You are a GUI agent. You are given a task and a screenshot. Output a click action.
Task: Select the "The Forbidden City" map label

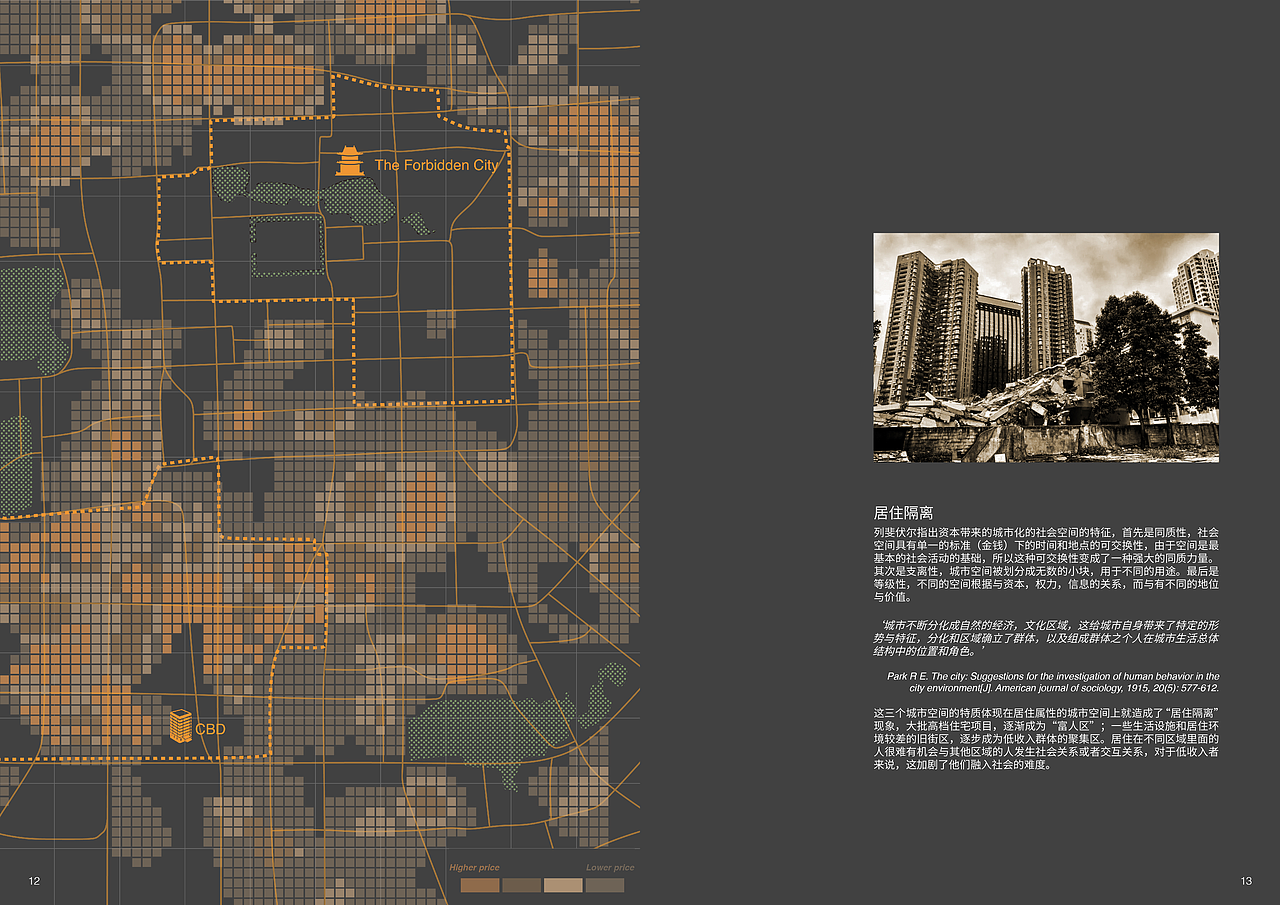(436, 165)
